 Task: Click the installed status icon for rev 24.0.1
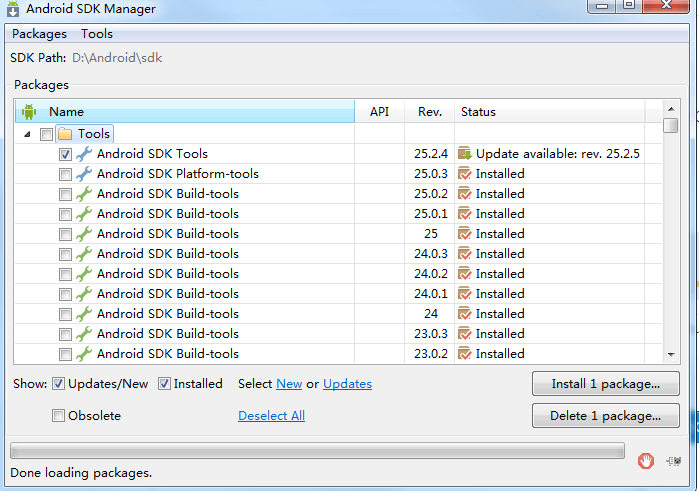[465, 294]
